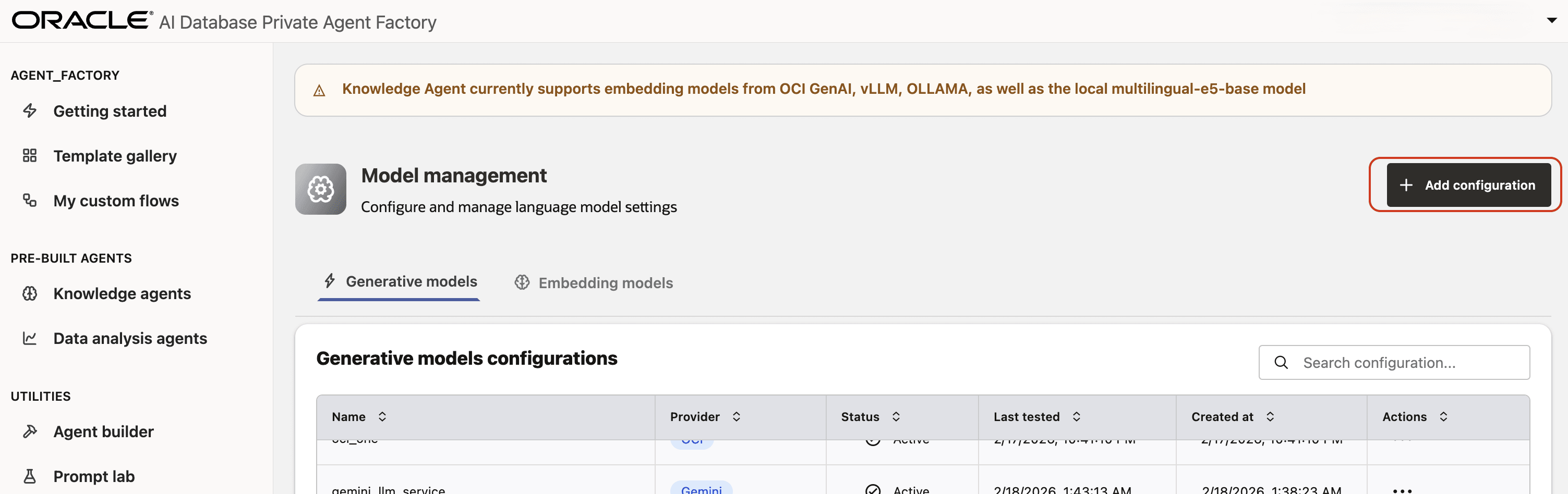This screenshot has width=1568, height=494.
Task: Open the Knowledge agents globe icon
Action: pos(30,293)
